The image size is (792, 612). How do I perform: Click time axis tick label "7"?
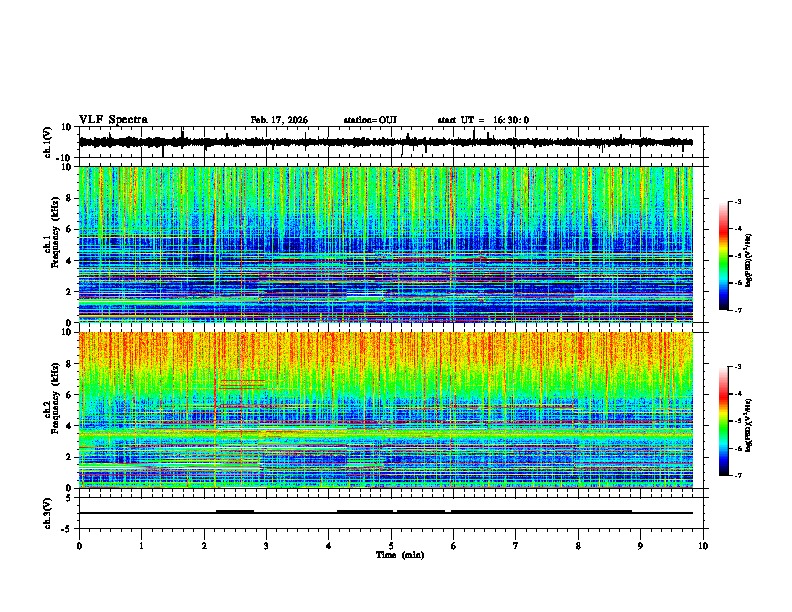click(x=516, y=546)
